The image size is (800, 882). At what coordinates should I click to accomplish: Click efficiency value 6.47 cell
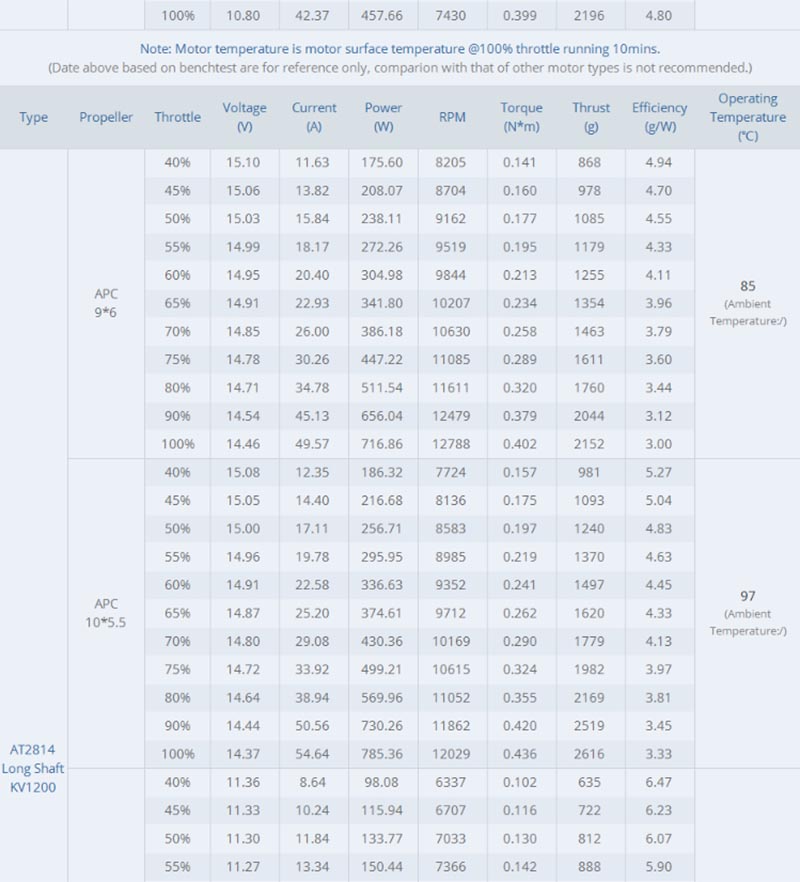pyautogui.click(x=658, y=782)
